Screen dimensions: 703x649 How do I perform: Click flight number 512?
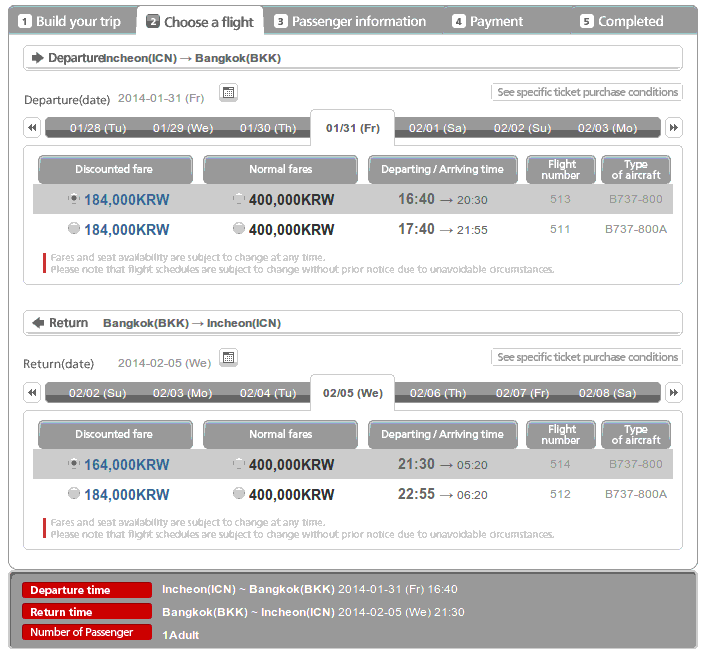560,494
